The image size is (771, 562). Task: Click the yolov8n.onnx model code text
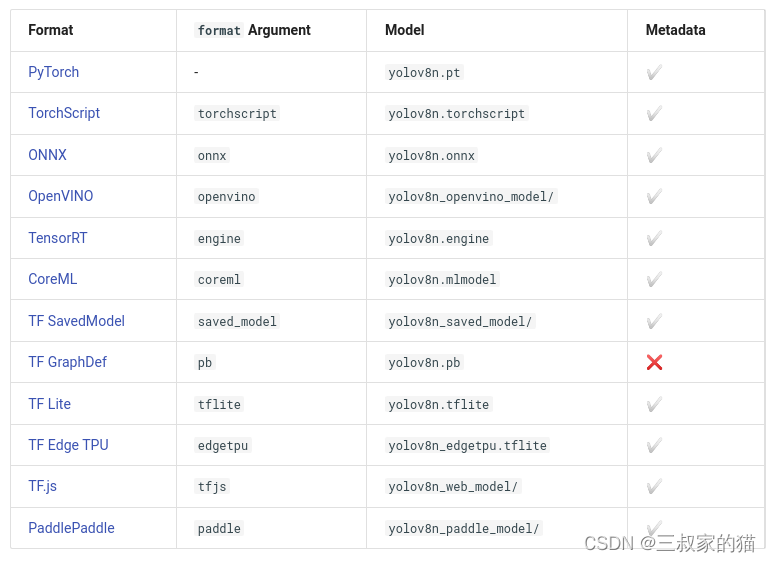432,156
